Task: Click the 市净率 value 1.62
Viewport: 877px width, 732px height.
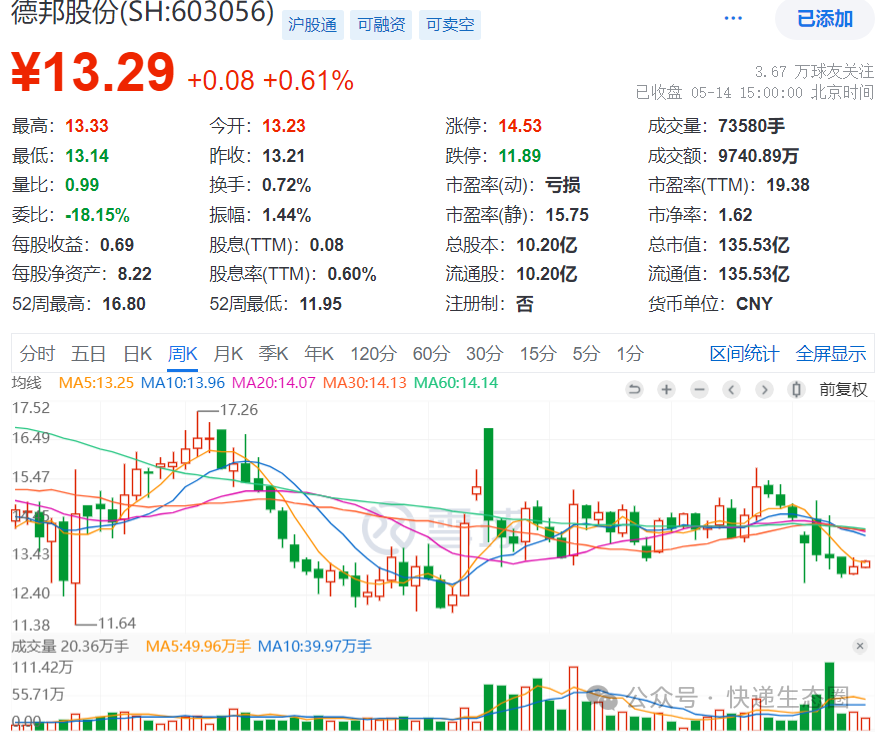Action: point(735,215)
